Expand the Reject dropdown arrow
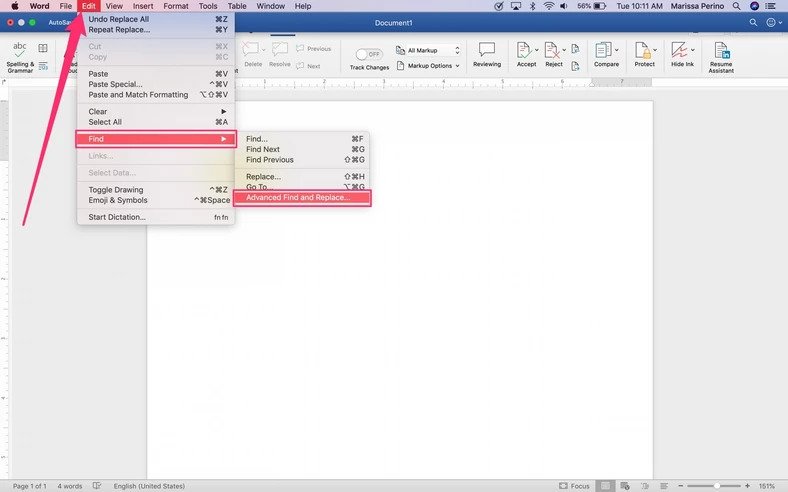This screenshot has width=788, height=492. point(564,50)
